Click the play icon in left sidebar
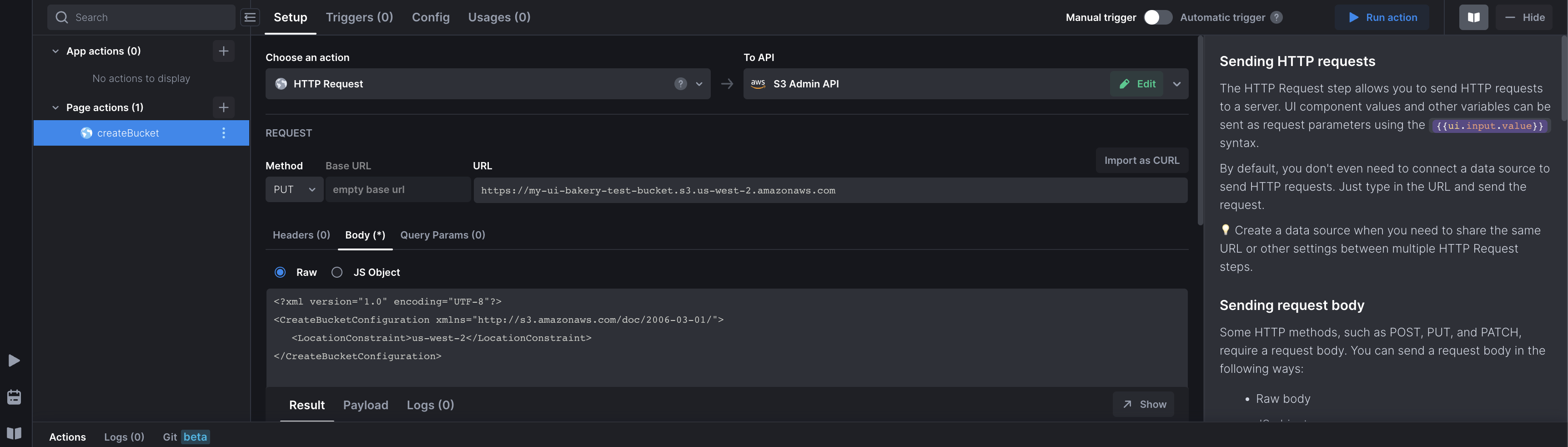 [x=14, y=361]
